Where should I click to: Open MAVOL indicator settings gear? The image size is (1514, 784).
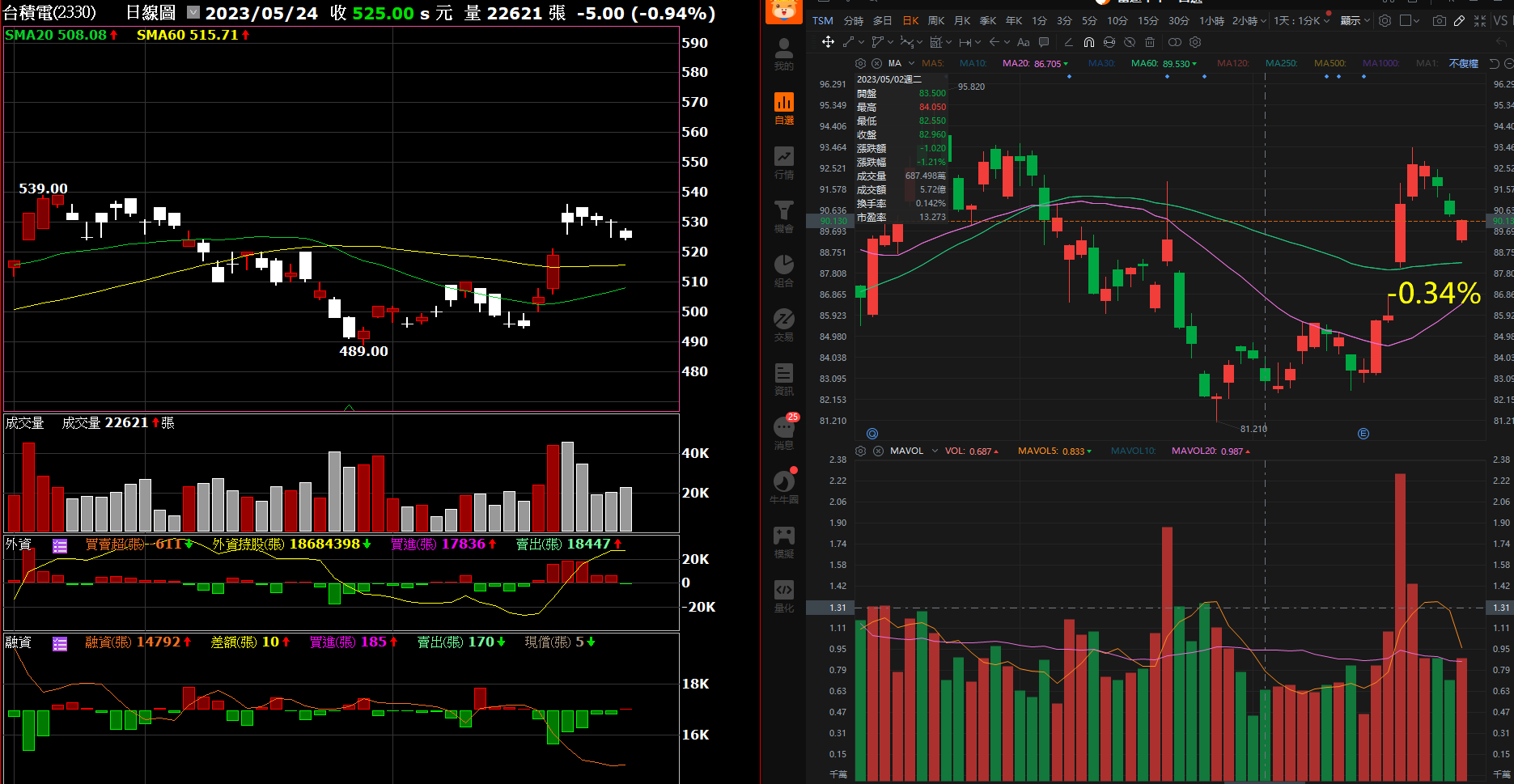pyautogui.click(x=860, y=451)
